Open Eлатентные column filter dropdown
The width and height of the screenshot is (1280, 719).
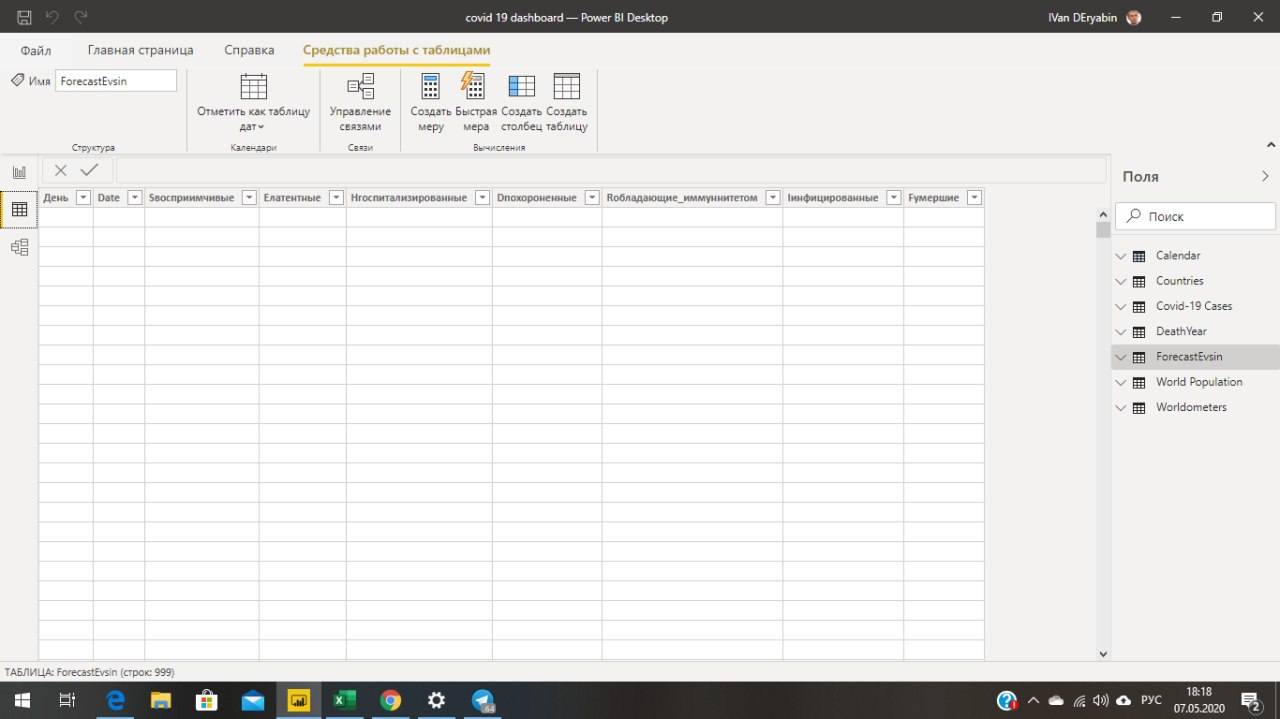[336, 198]
